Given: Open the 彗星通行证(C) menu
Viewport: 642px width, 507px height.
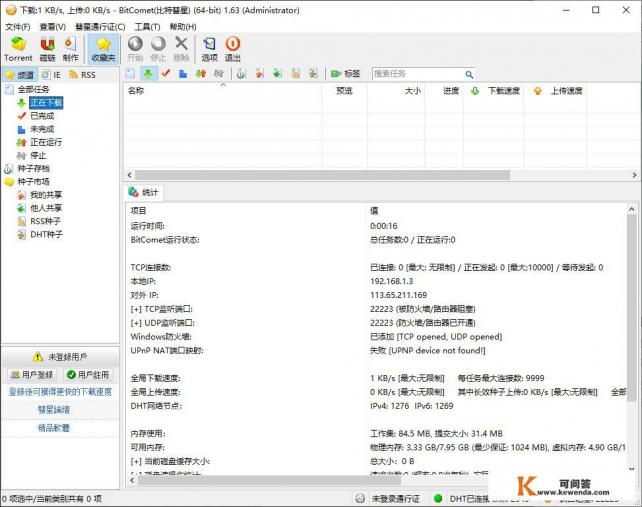Looking at the screenshot, I should coord(100,27).
